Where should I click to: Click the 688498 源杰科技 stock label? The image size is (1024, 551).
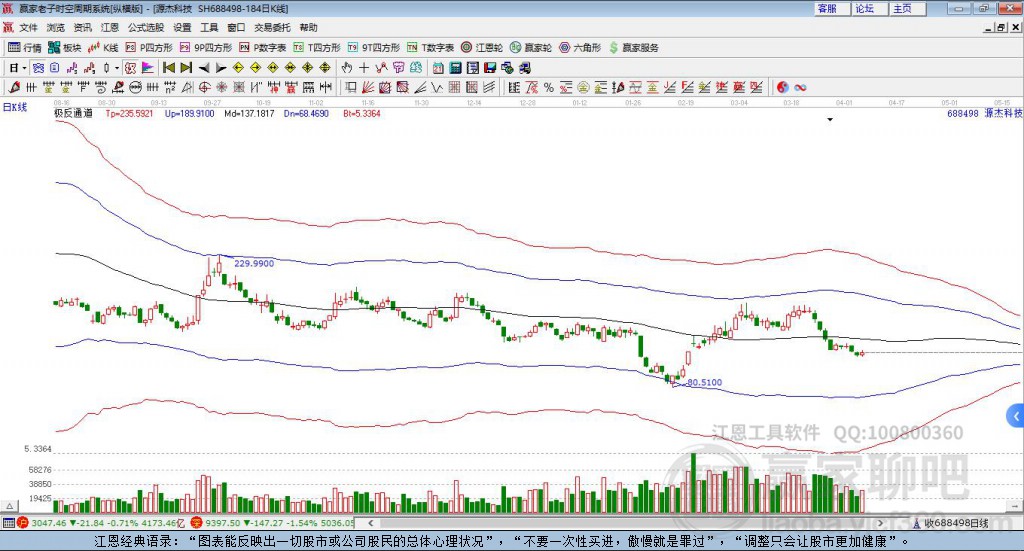pyautogui.click(x=984, y=113)
